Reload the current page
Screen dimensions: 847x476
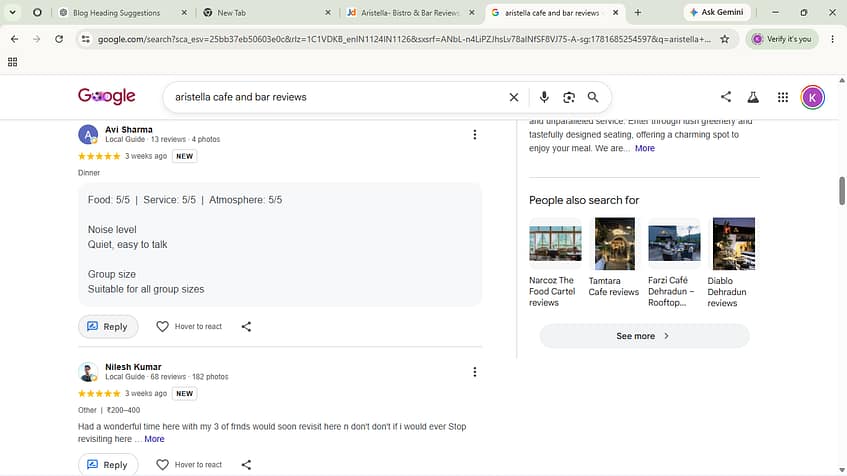point(59,39)
